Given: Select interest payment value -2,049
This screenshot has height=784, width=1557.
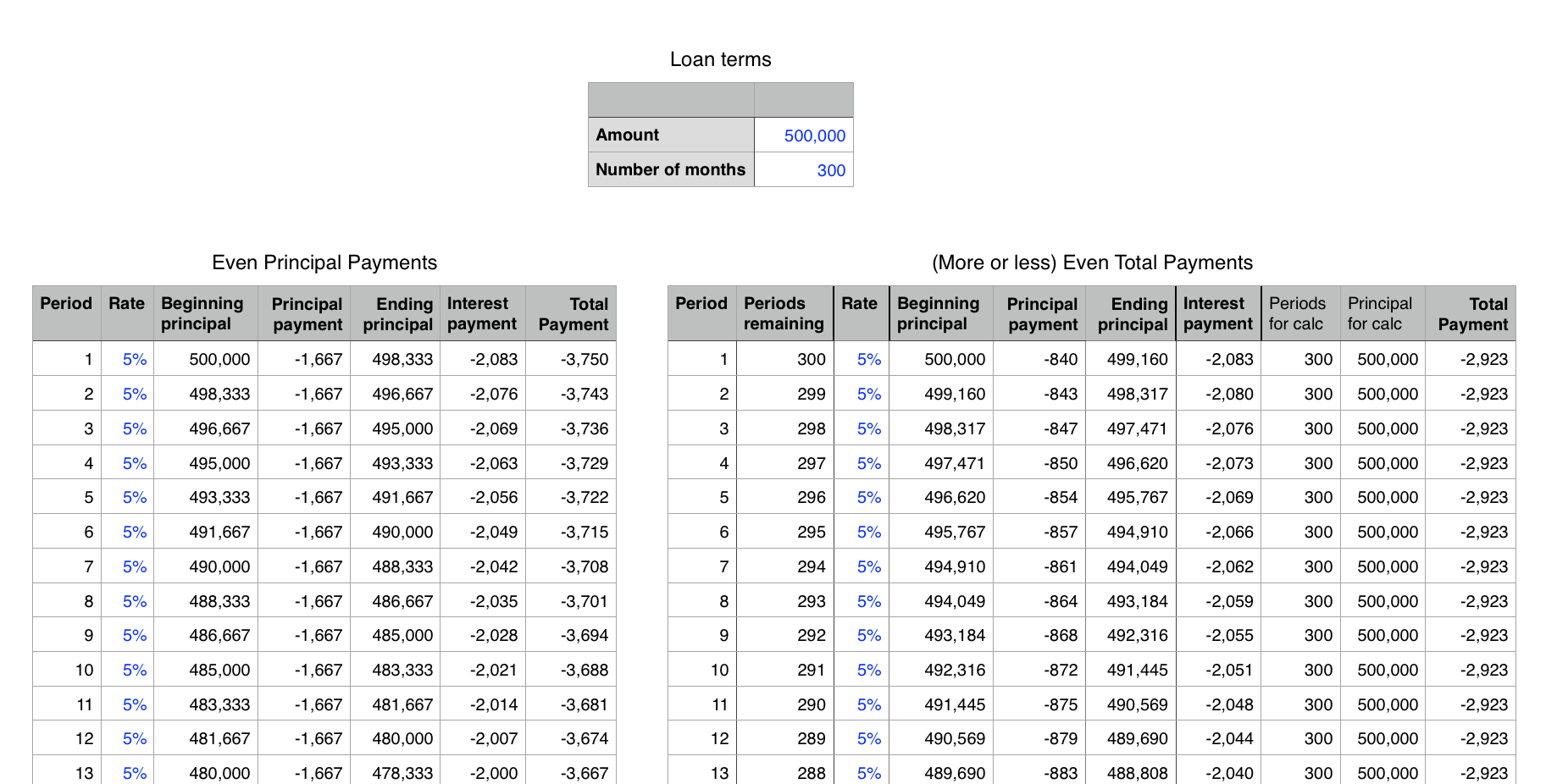Looking at the screenshot, I should (483, 532).
